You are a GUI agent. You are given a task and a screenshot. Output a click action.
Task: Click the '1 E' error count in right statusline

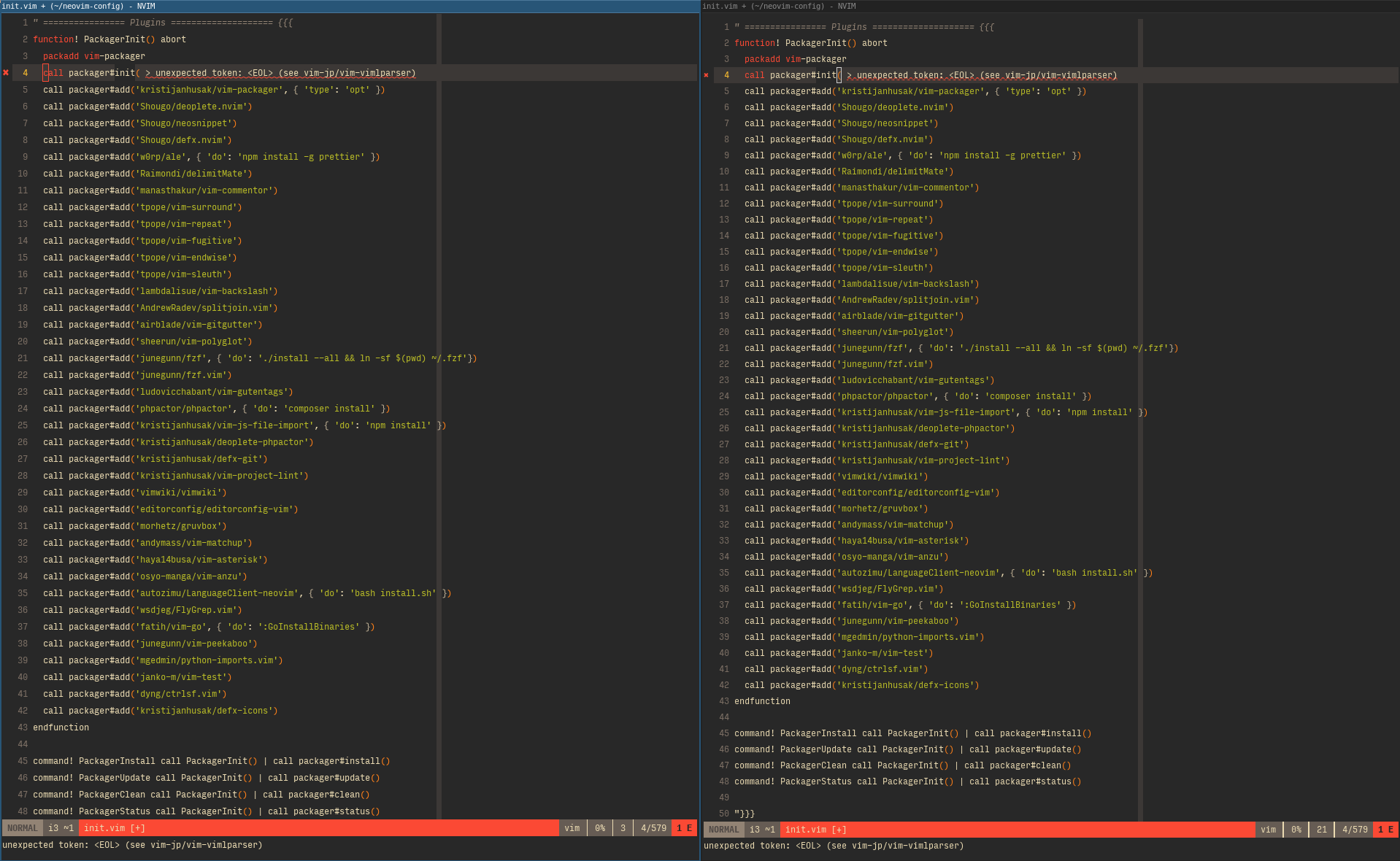coord(1385,830)
